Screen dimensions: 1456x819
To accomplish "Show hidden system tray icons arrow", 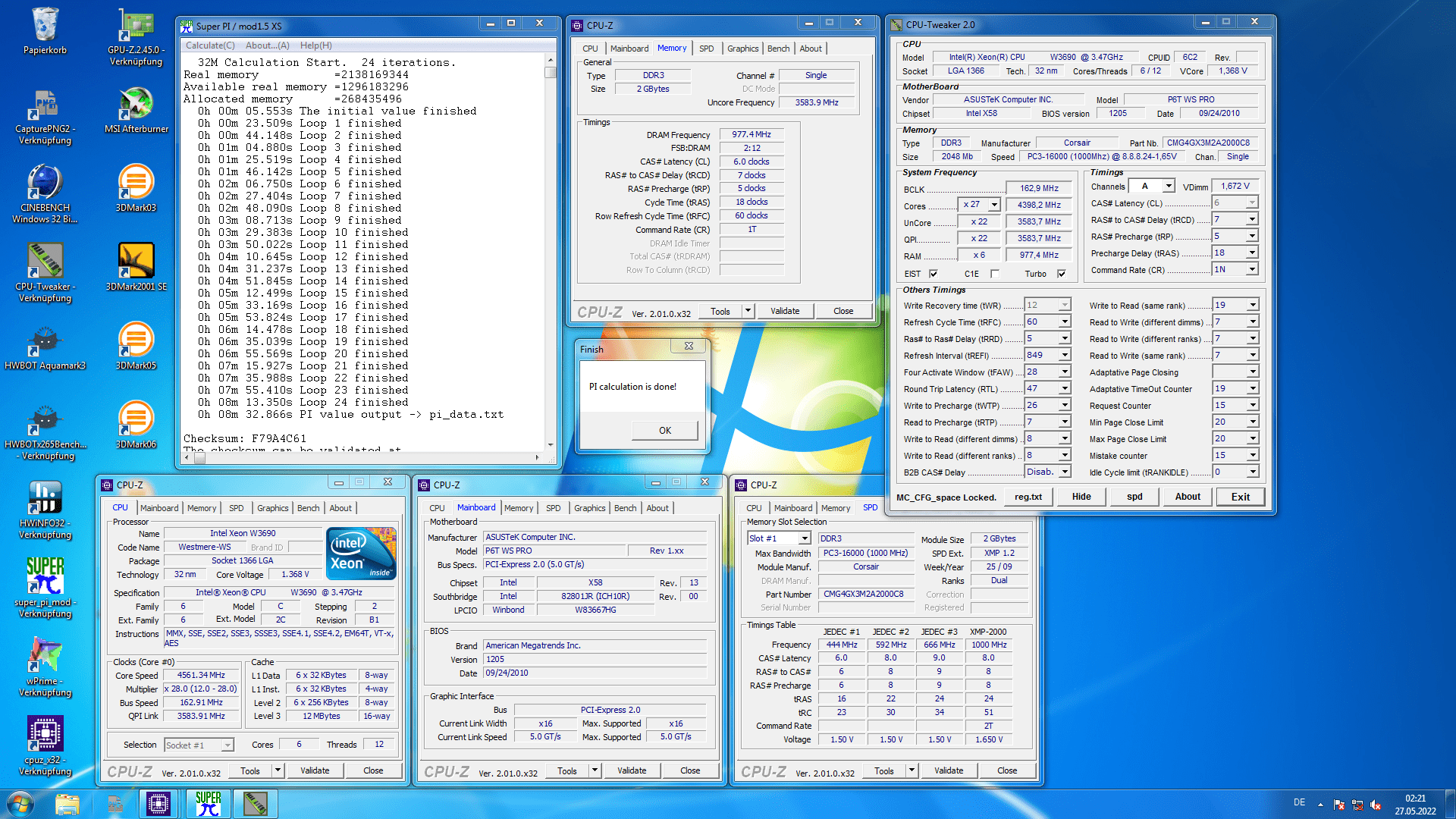I will coord(1320,805).
